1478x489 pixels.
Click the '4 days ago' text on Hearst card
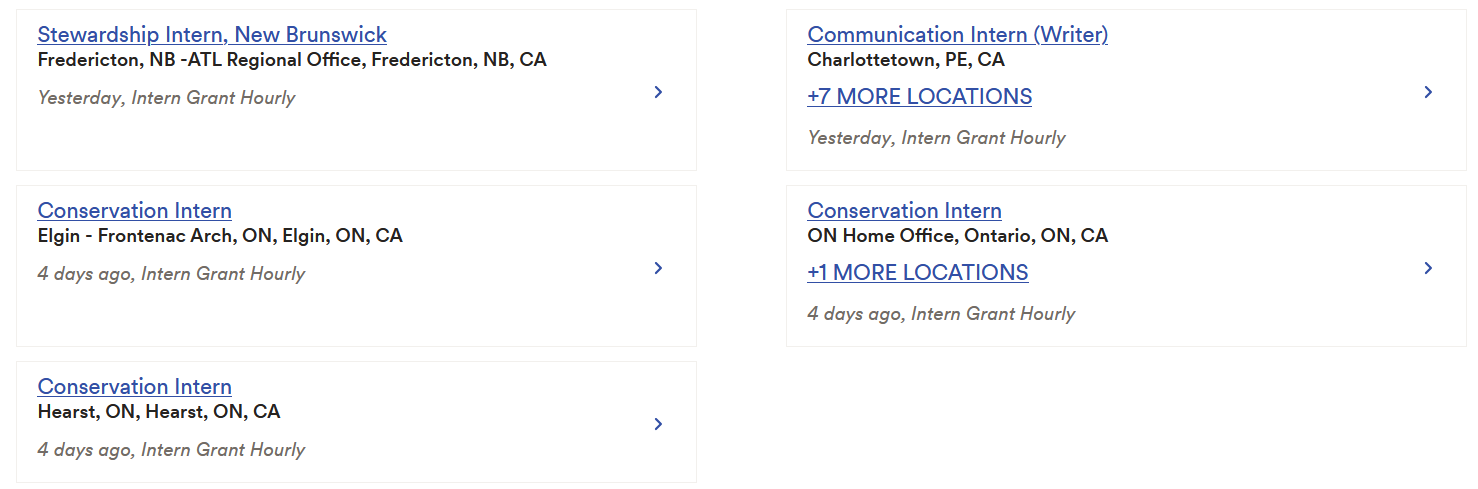pyautogui.click(x=84, y=450)
